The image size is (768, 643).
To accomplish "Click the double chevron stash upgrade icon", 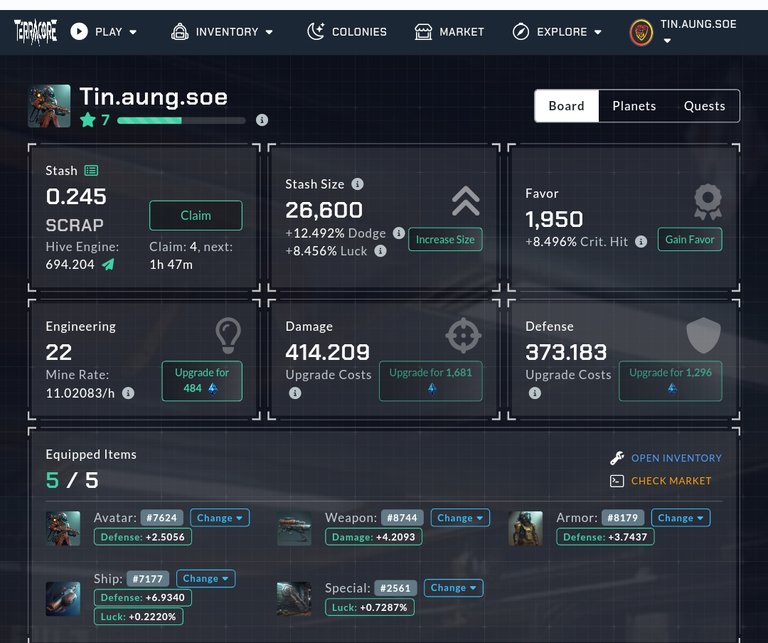I will tap(466, 201).
